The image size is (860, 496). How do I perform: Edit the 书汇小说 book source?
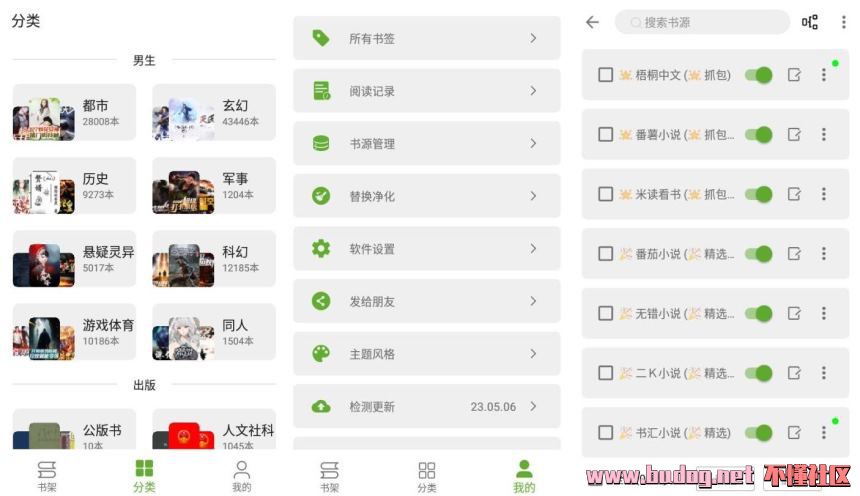tap(794, 432)
